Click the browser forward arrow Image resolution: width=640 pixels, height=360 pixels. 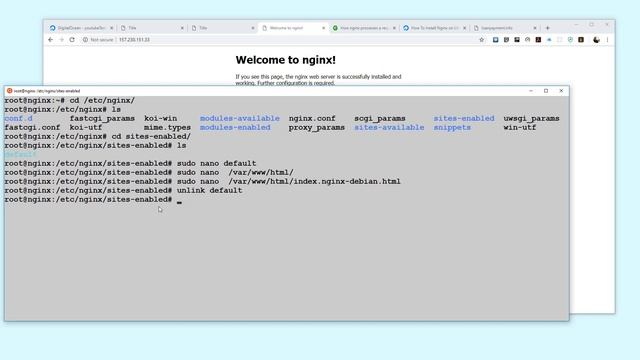click(x=61, y=40)
